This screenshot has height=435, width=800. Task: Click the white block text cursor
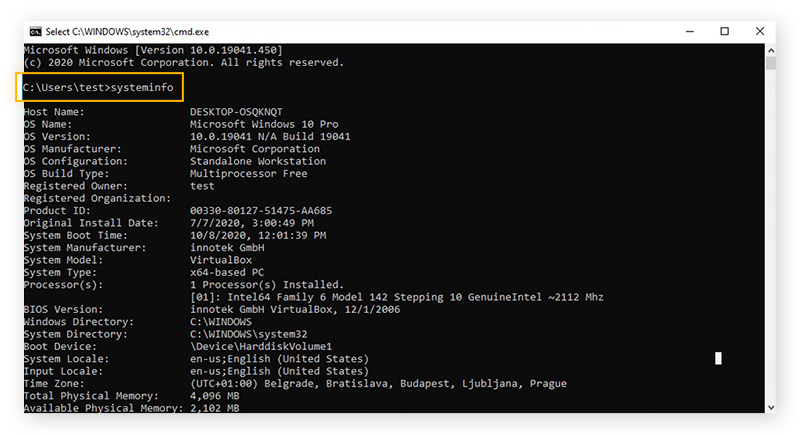tap(718, 358)
